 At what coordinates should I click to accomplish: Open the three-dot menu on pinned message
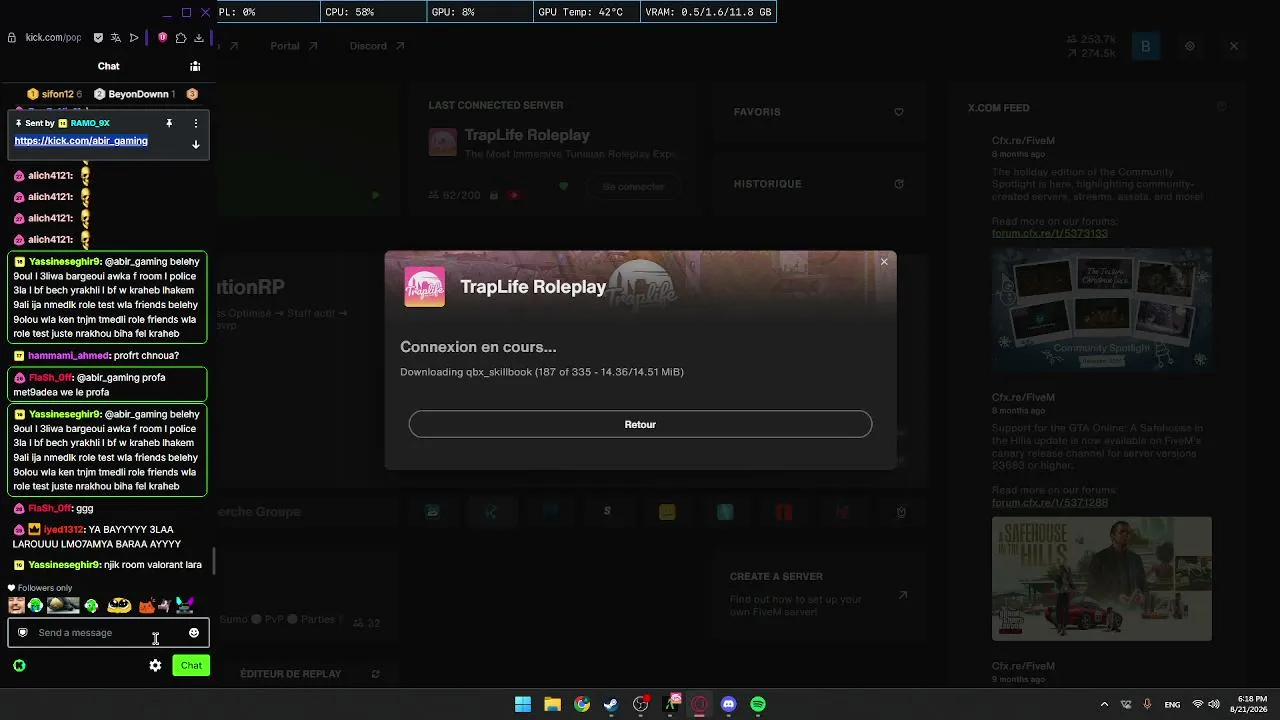(x=195, y=123)
